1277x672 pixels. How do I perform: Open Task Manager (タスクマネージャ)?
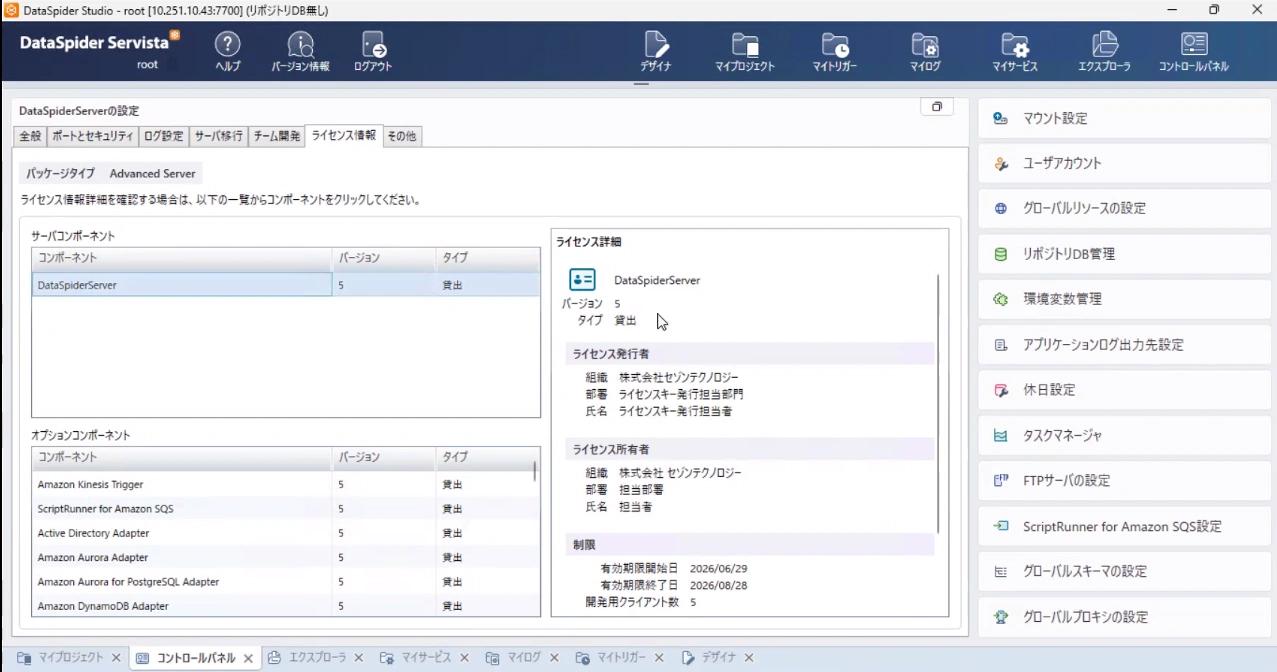tap(1125, 436)
